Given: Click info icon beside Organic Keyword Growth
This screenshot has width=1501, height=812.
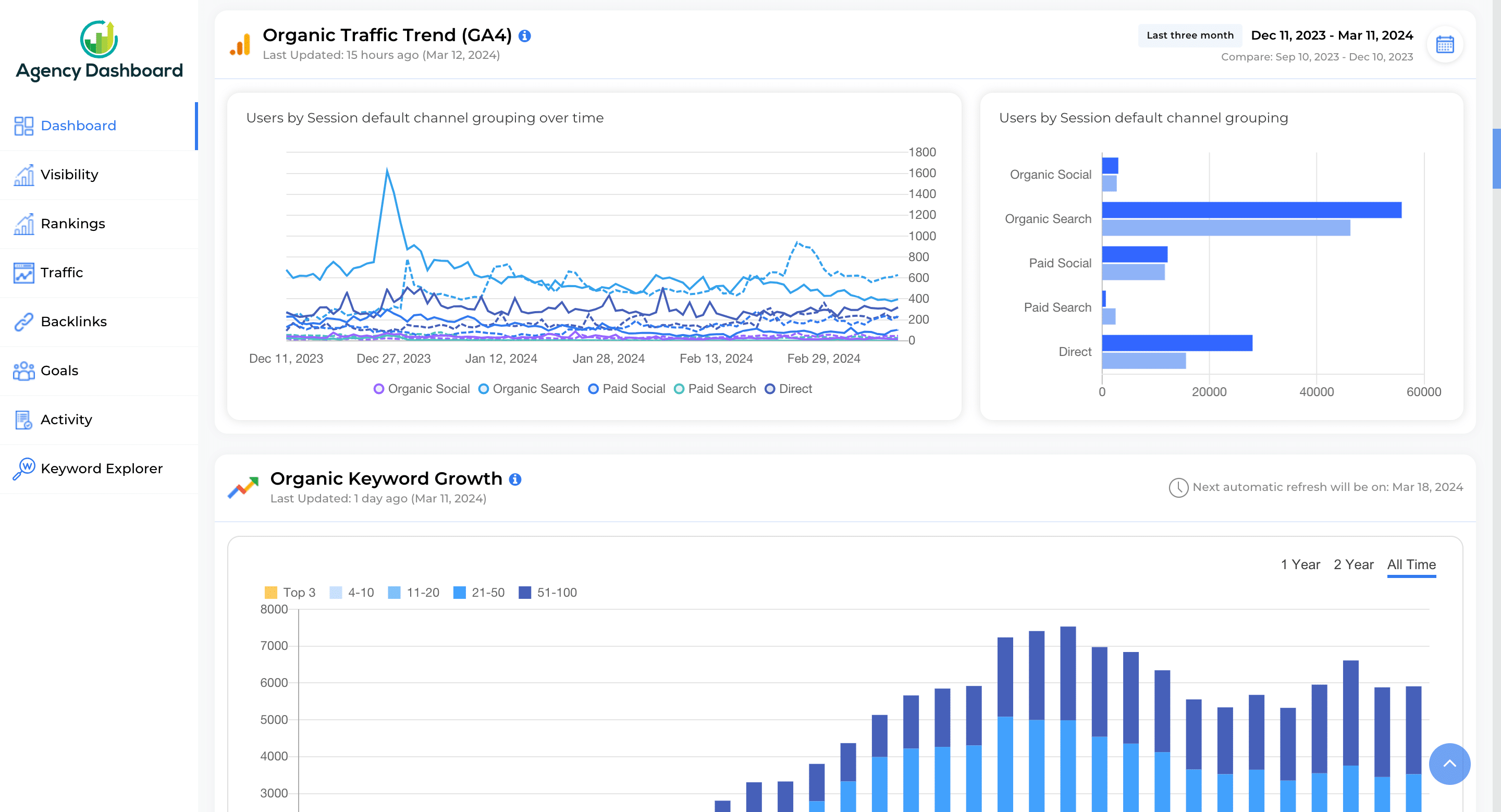Looking at the screenshot, I should click(515, 479).
